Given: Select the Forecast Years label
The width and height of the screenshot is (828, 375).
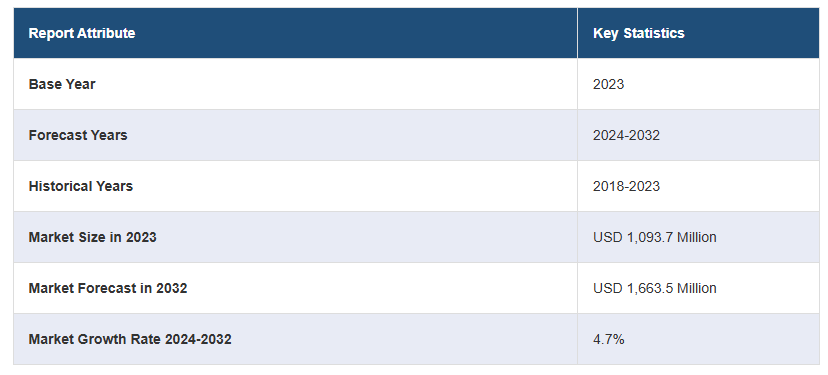Looking at the screenshot, I should (78, 135).
